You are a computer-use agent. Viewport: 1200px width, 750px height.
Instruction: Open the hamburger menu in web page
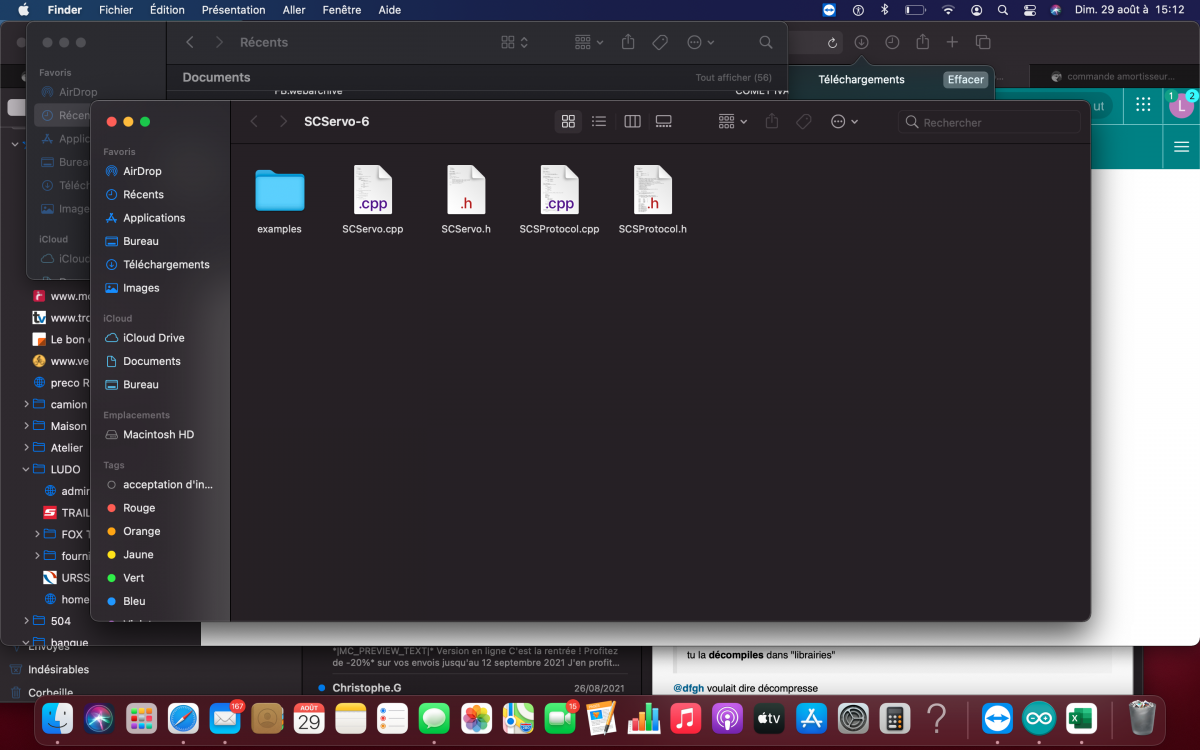click(1181, 147)
